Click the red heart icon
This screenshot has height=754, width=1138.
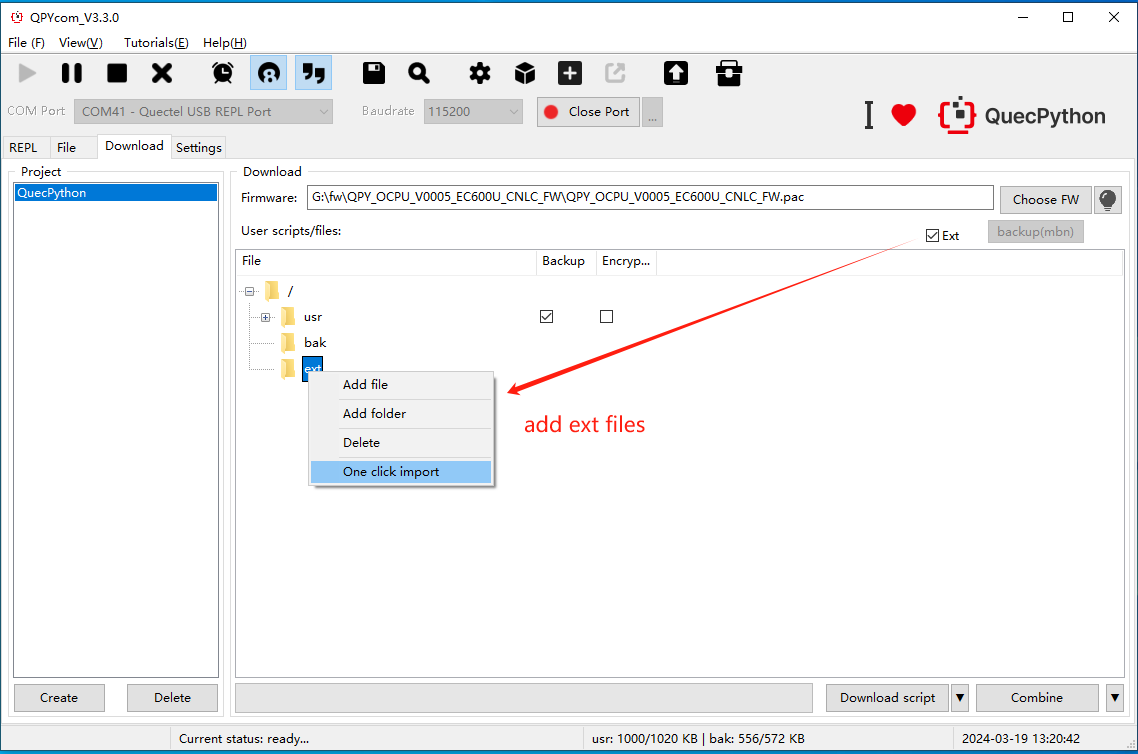click(904, 115)
